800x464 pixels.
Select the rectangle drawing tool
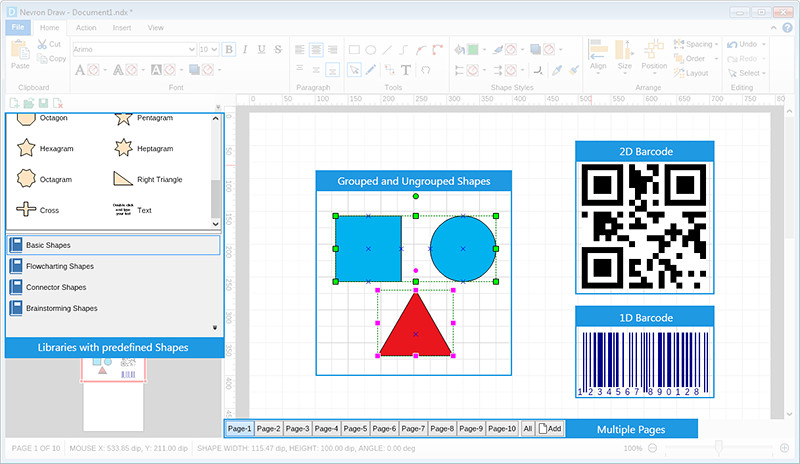tap(353, 49)
